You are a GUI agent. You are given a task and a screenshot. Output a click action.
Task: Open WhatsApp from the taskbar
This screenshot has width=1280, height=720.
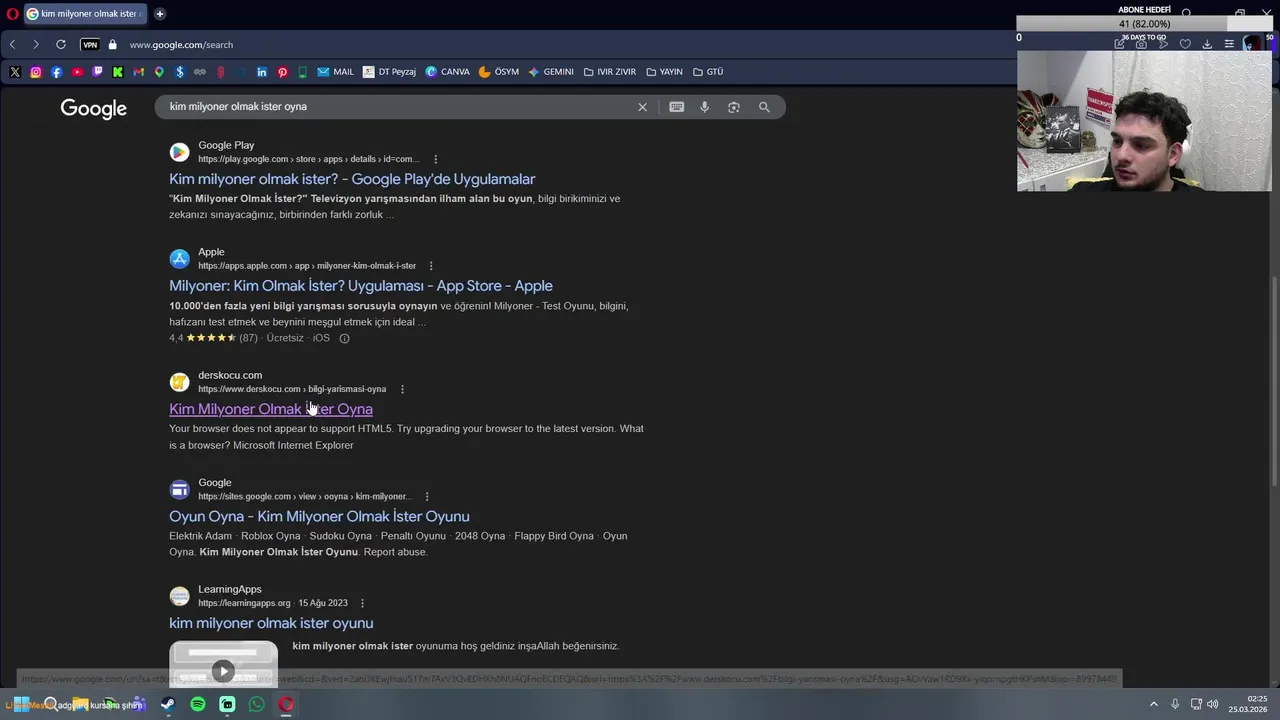click(257, 704)
